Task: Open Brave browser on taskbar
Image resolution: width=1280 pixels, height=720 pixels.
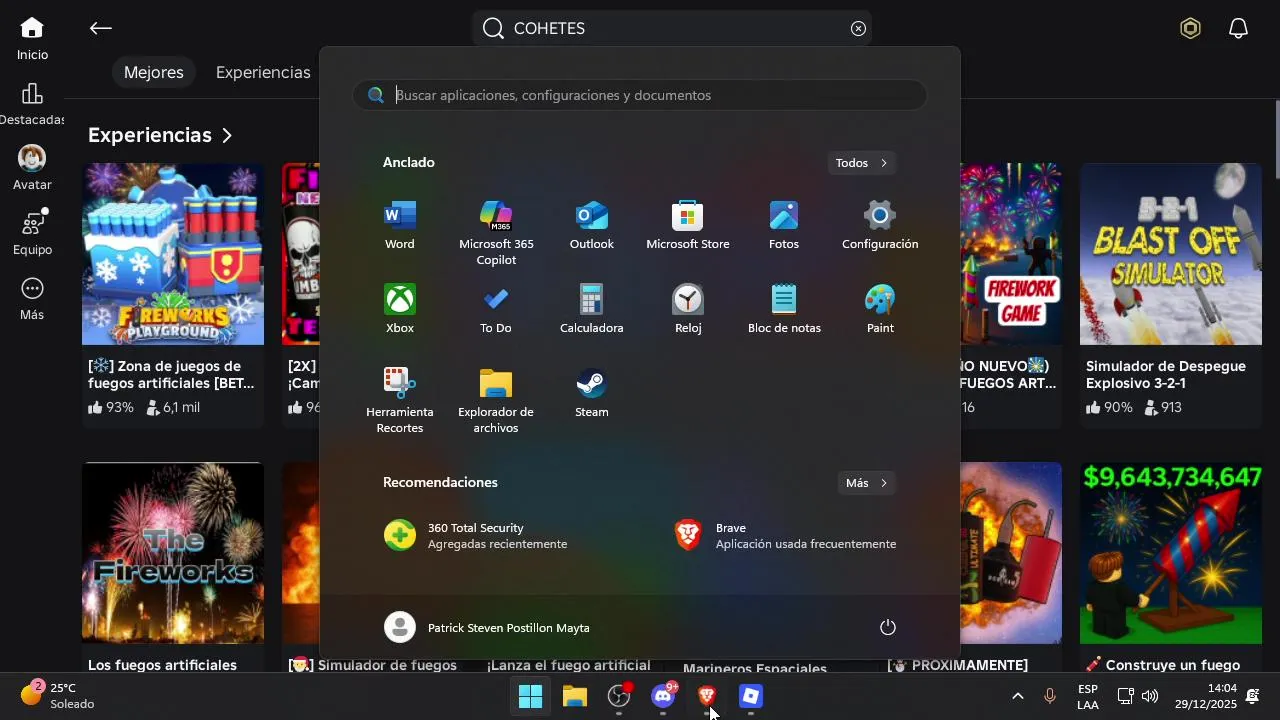Action: coord(707,696)
